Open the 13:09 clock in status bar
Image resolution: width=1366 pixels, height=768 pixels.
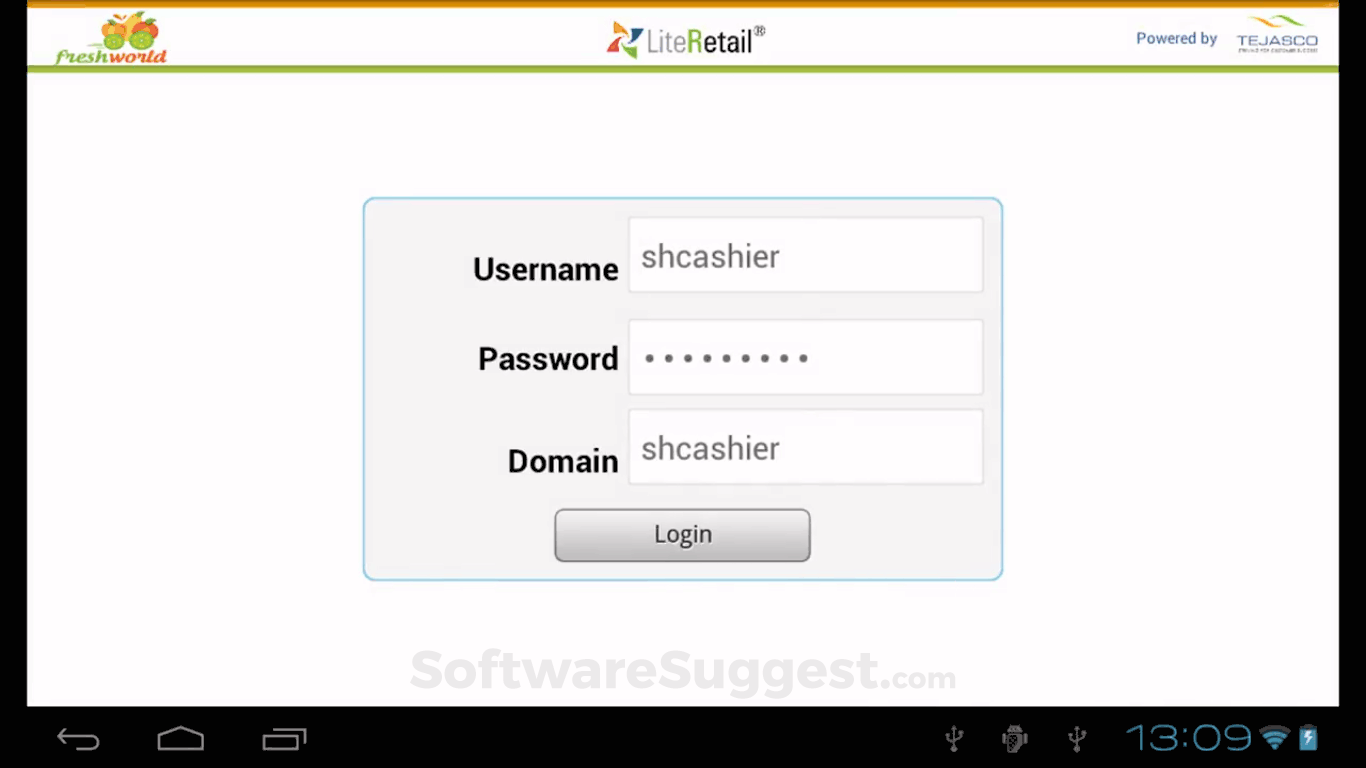coord(1189,738)
